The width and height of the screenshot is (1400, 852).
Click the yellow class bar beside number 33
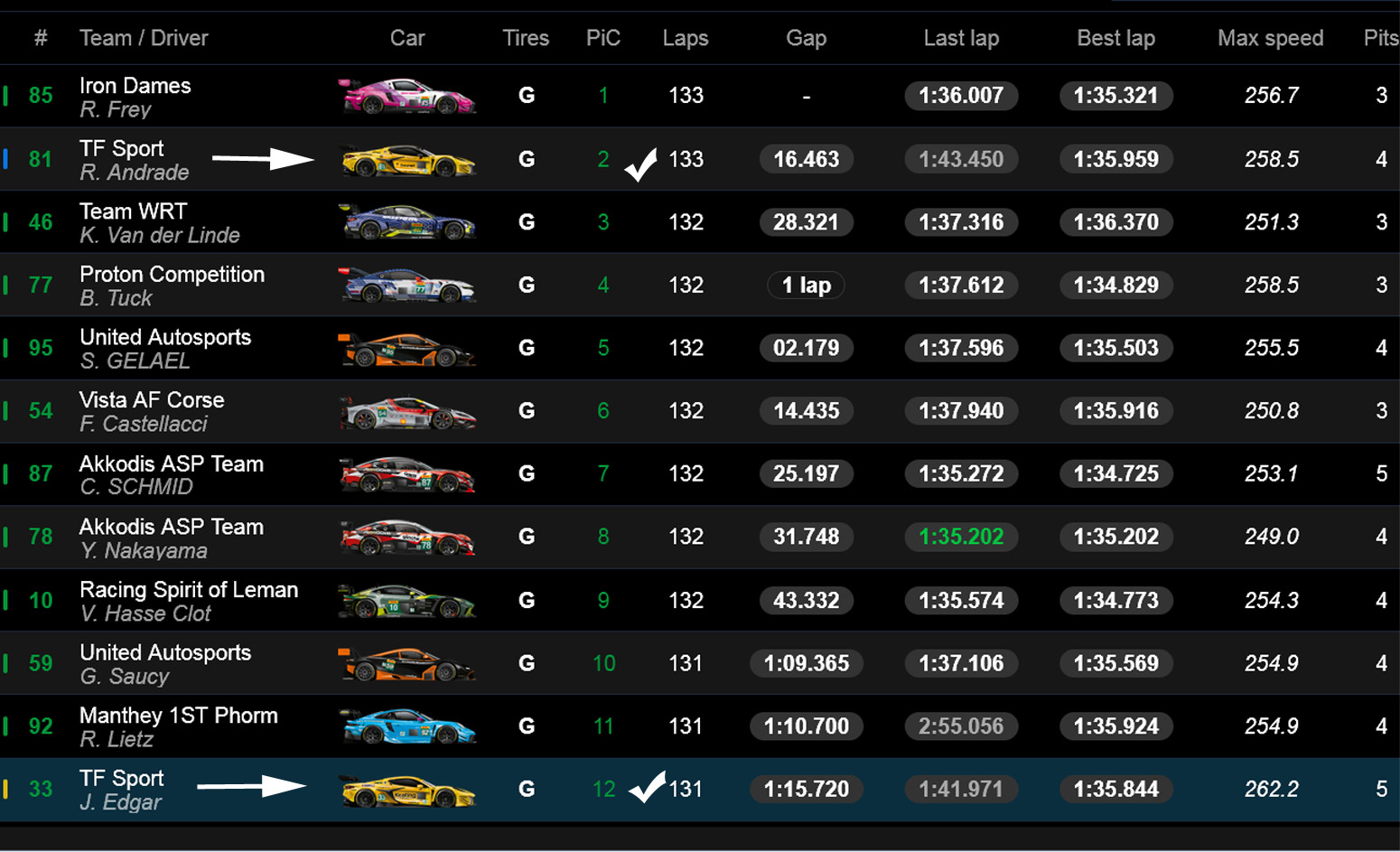(x=5, y=789)
